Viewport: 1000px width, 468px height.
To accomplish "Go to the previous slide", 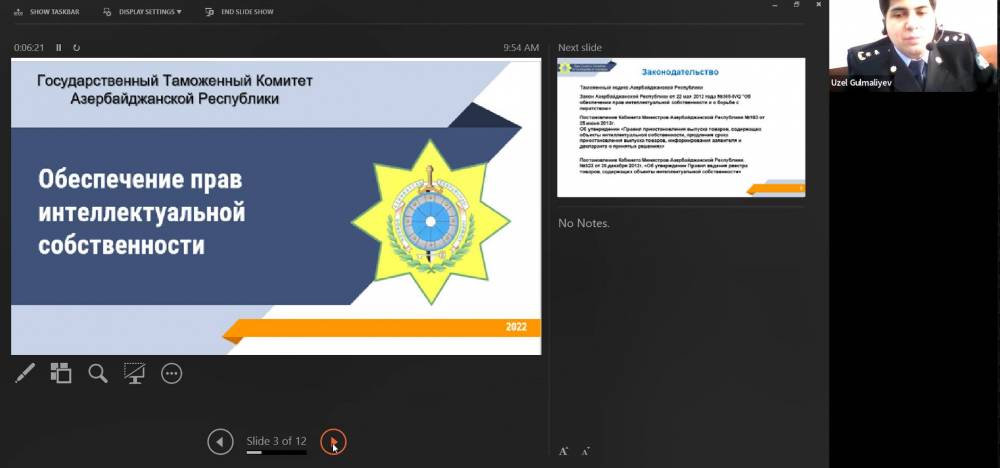I will 220,441.
